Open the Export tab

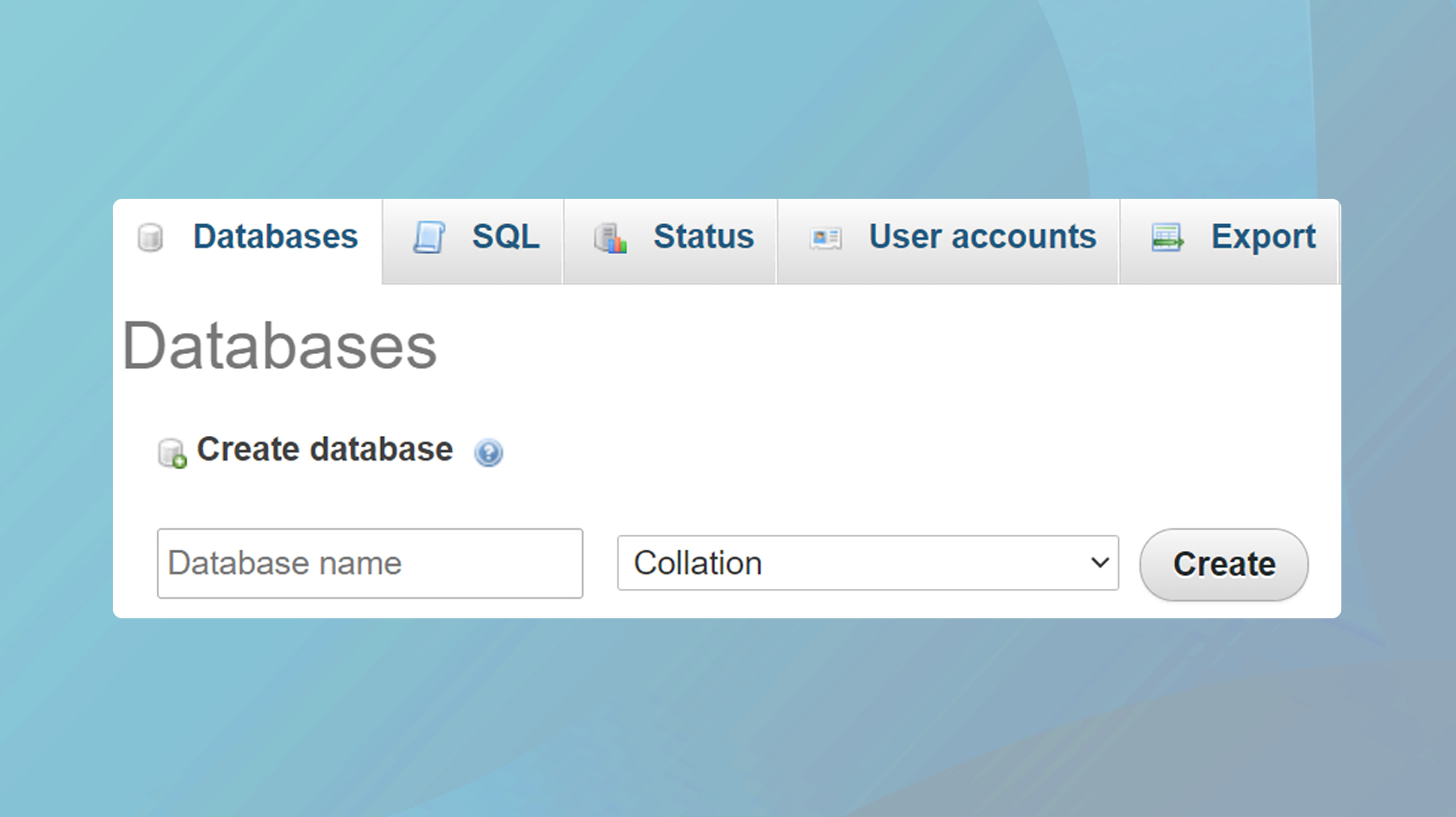tap(1263, 237)
